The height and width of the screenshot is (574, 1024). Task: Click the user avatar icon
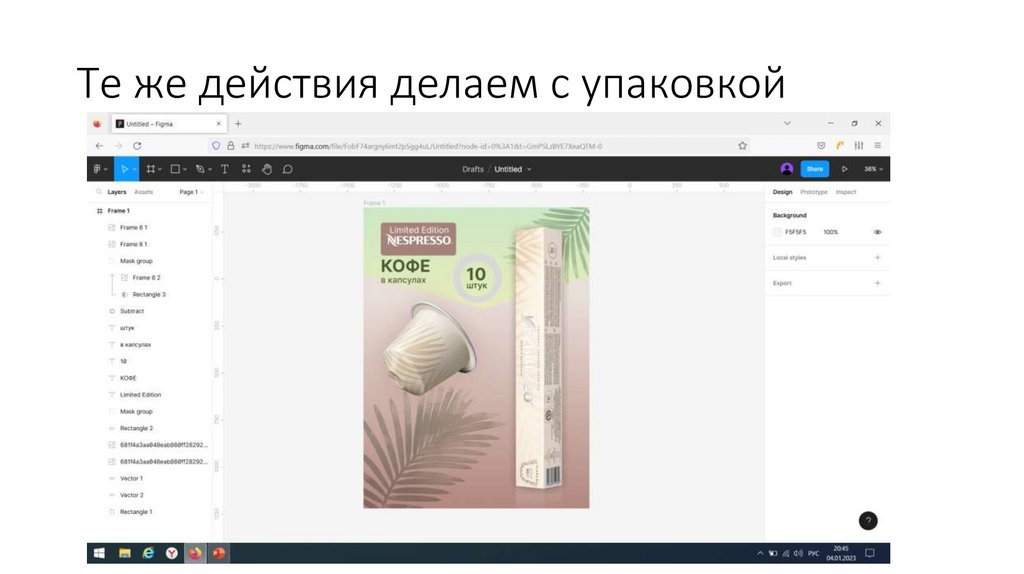click(x=786, y=168)
